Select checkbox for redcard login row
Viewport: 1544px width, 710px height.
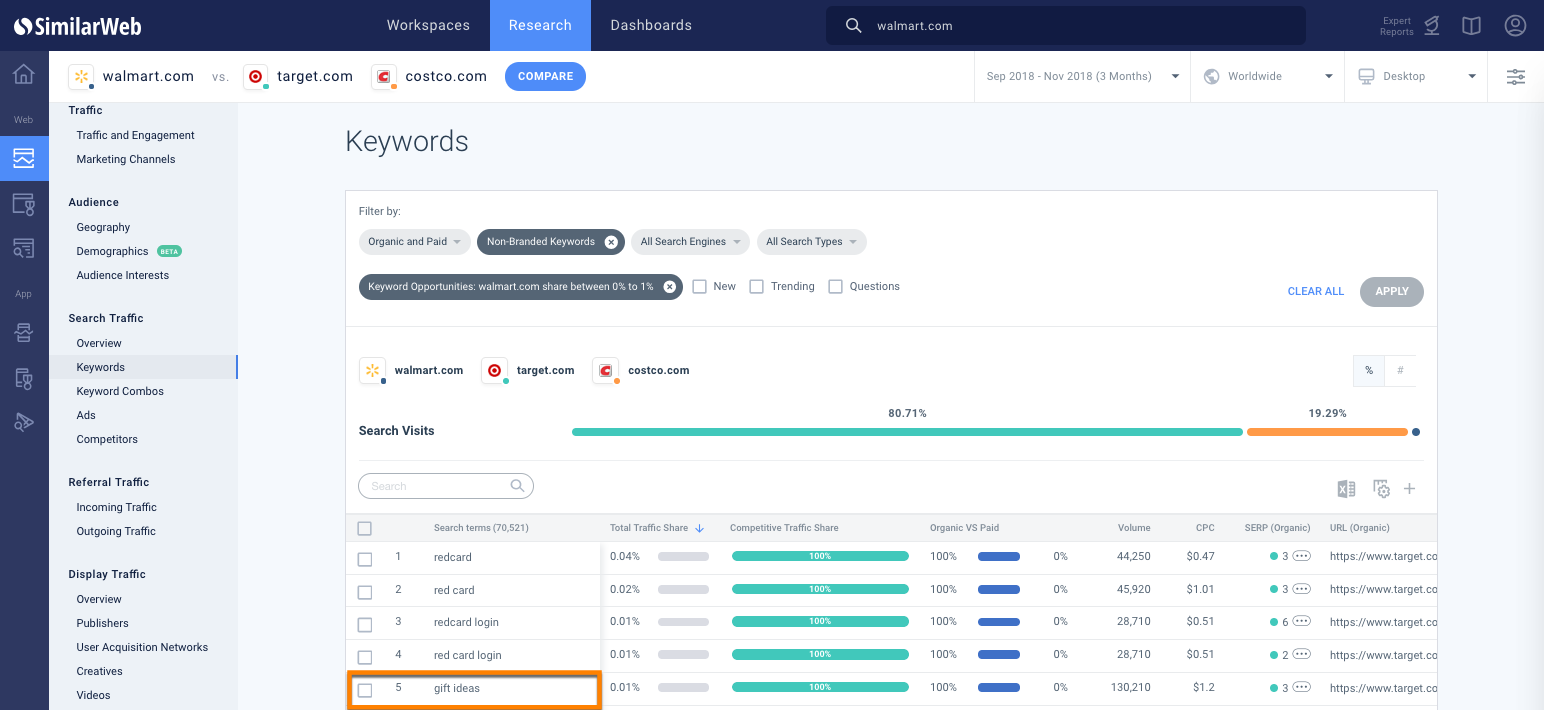click(365, 624)
